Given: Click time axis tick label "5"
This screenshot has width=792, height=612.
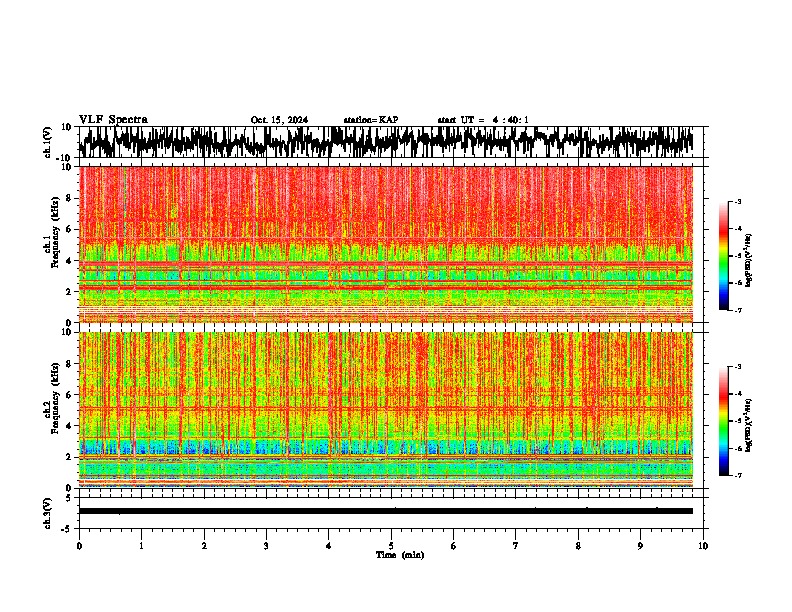Looking at the screenshot, I should (391, 546).
